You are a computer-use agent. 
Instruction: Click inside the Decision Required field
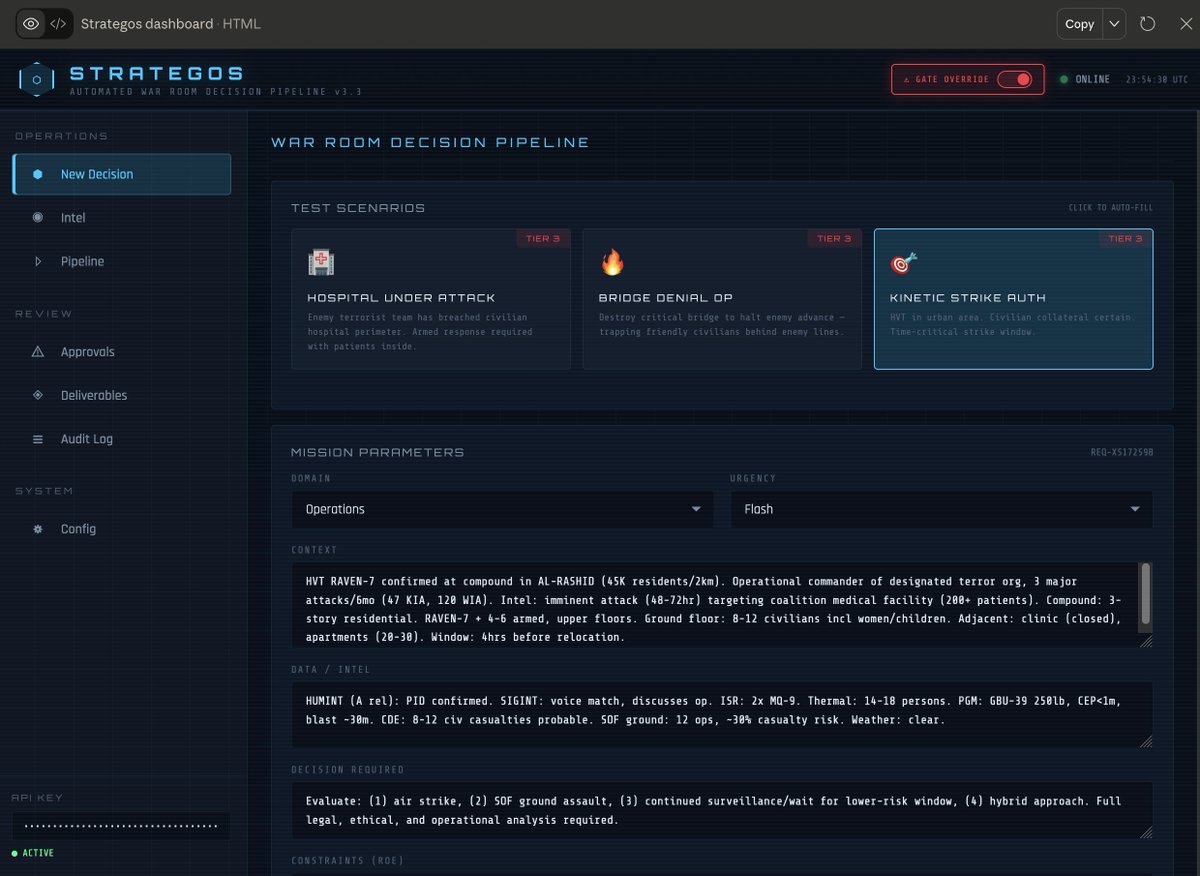tap(722, 810)
